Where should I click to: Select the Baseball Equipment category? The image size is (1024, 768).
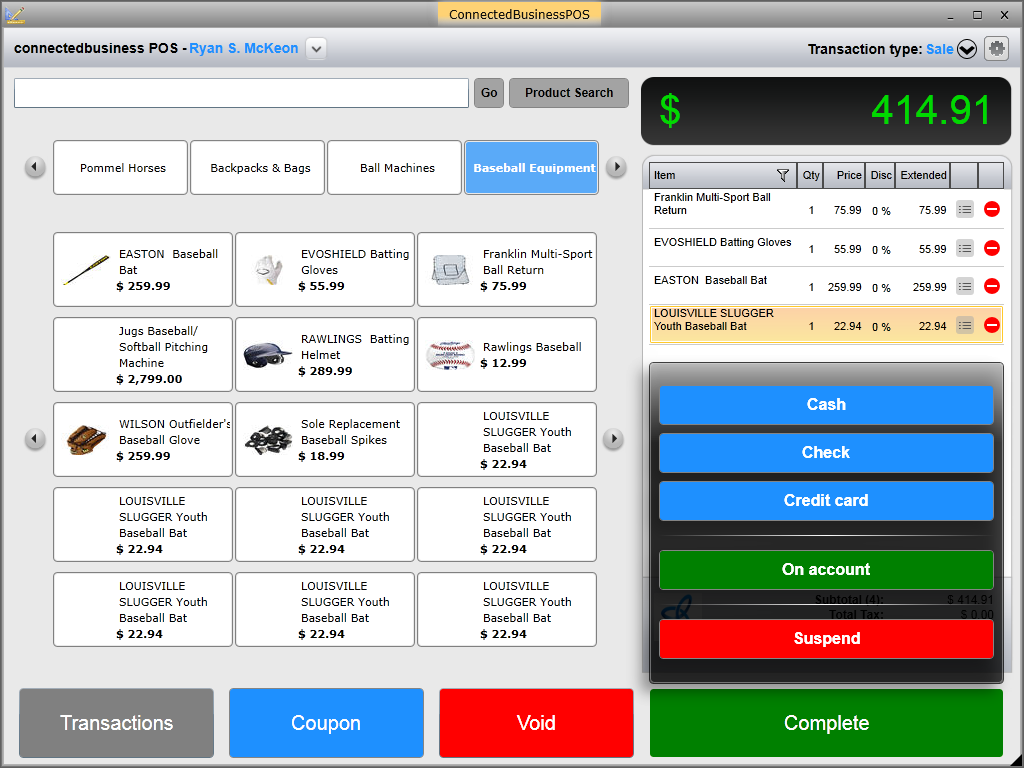pos(532,168)
